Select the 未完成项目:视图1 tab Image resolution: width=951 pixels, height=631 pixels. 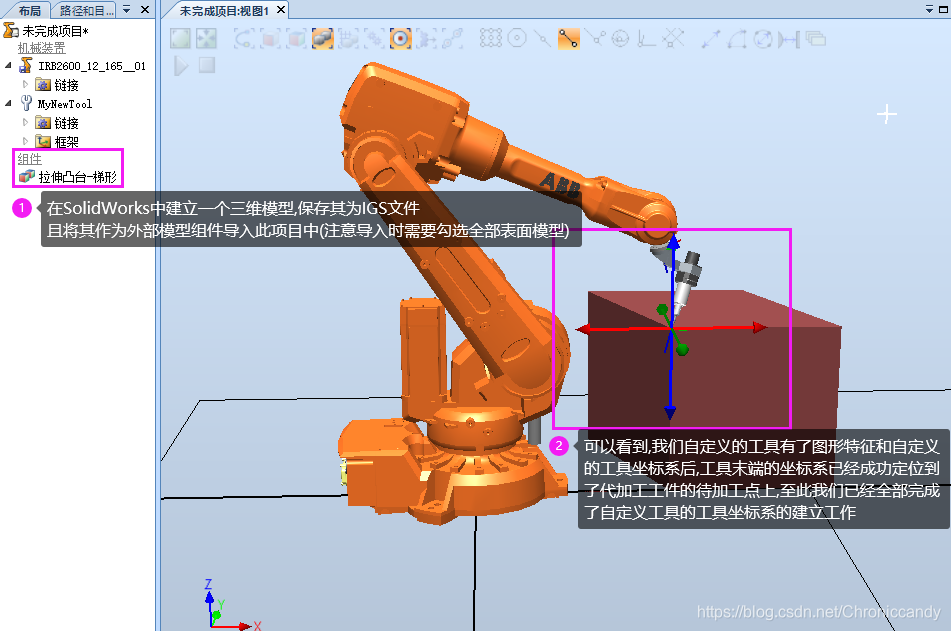coord(225,10)
